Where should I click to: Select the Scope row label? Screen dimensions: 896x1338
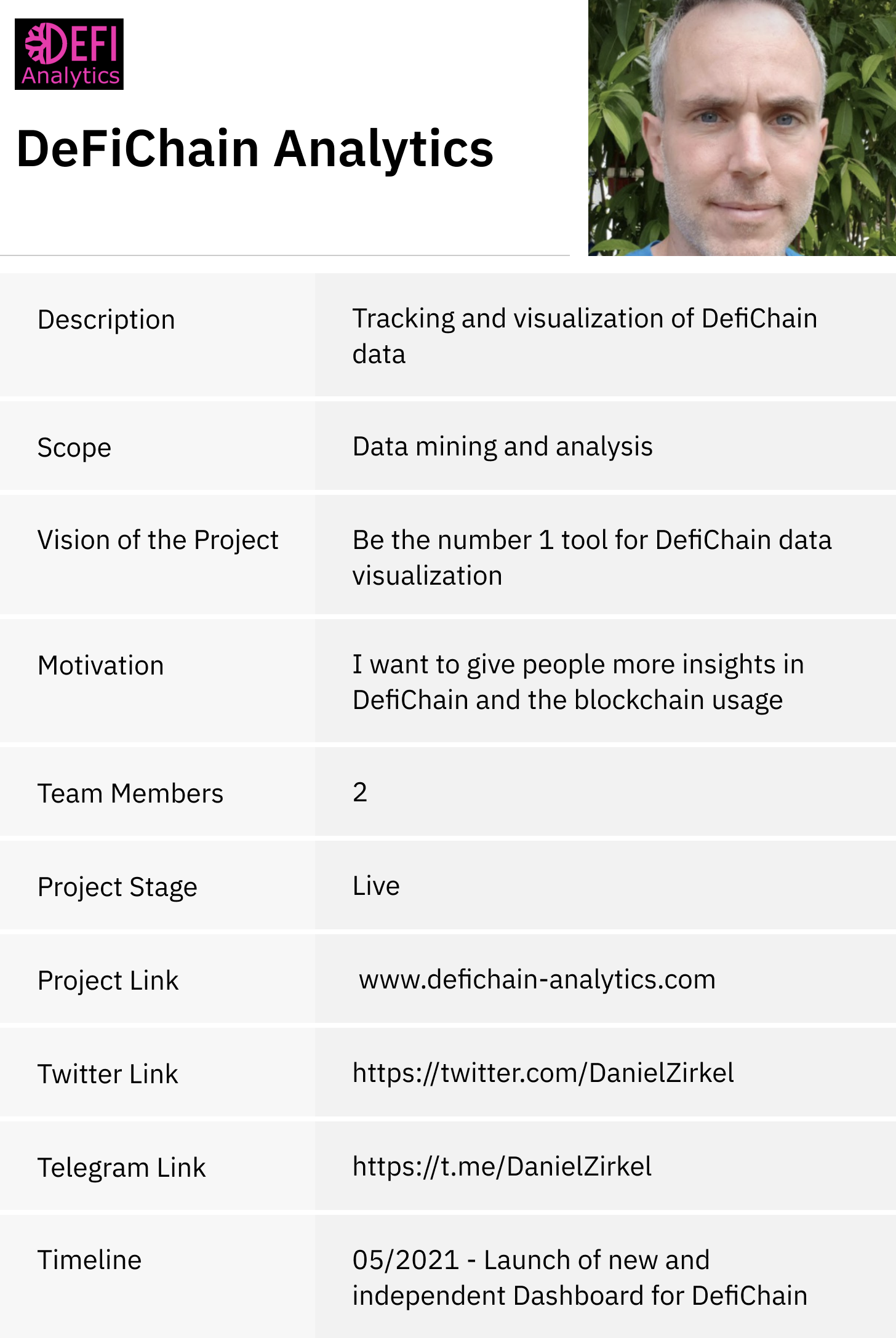click(x=74, y=447)
